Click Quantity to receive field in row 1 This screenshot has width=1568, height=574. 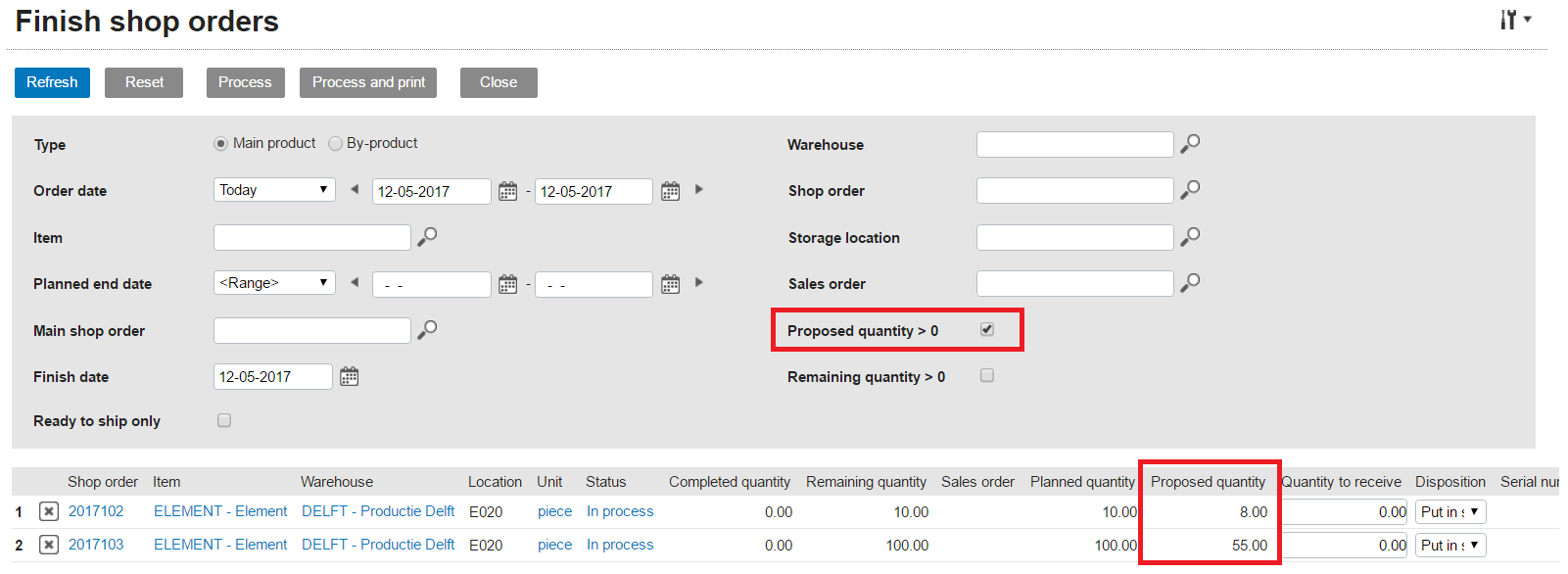tap(1345, 511)
